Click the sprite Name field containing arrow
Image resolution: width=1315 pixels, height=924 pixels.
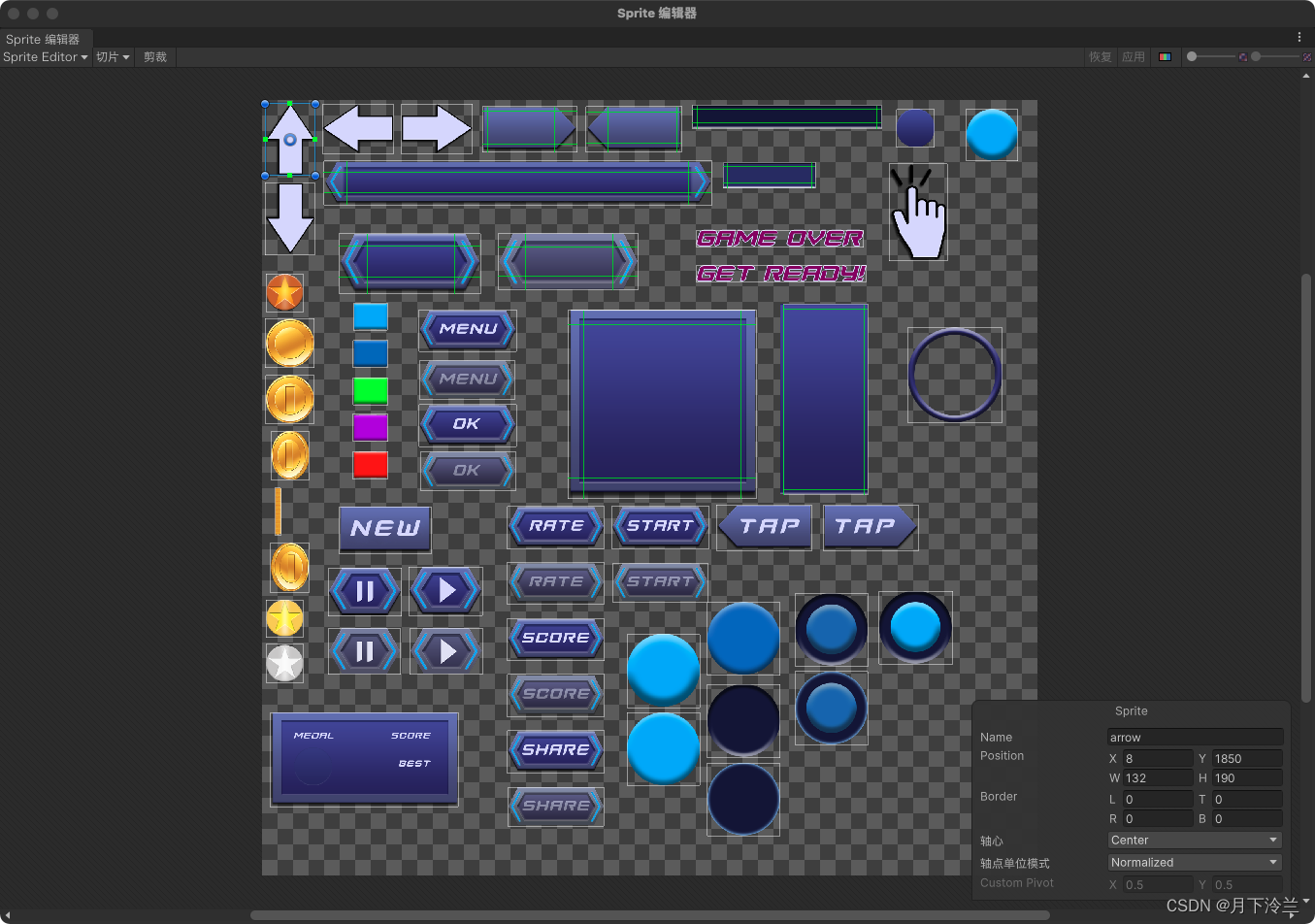(1195, 738)
